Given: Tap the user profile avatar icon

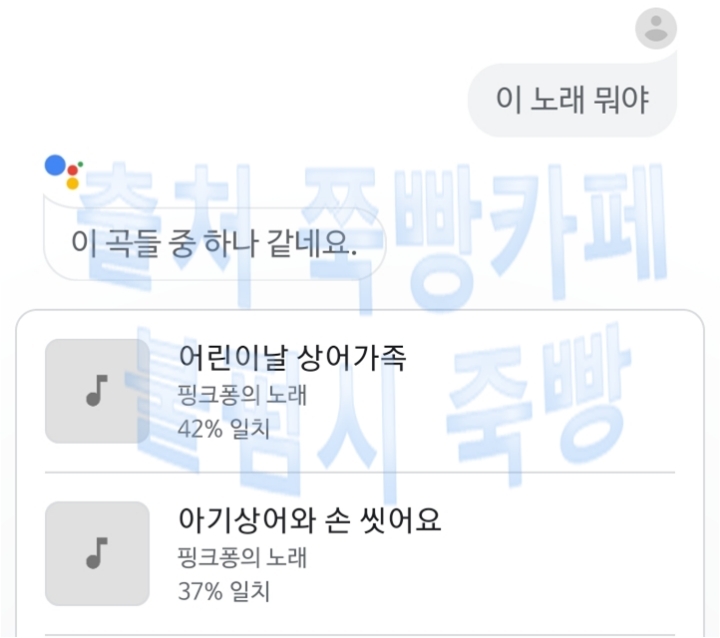Looking at the screenshot, I should pyautogui.click(x=656, y=29).
